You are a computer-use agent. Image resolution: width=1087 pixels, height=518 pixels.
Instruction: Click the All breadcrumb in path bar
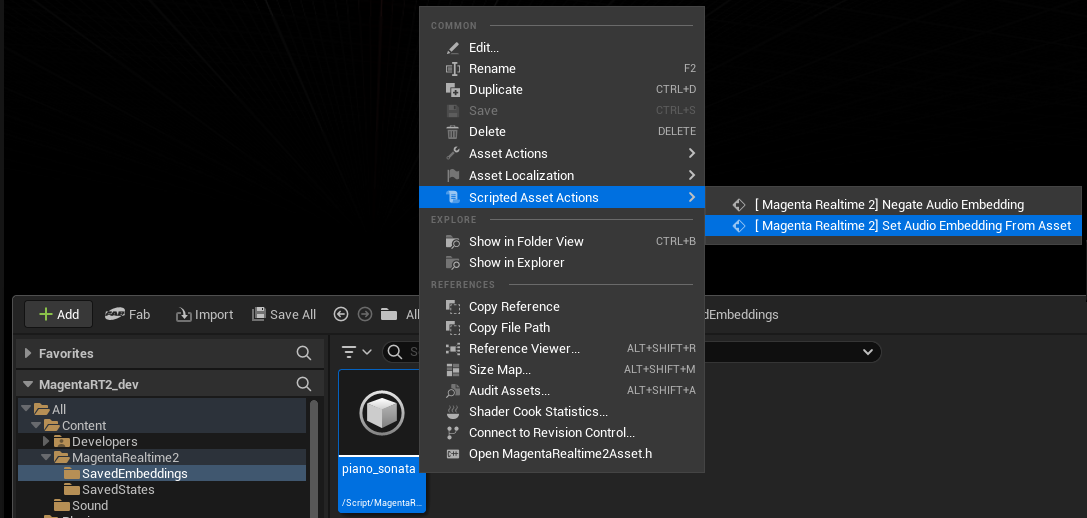point(412,314)
